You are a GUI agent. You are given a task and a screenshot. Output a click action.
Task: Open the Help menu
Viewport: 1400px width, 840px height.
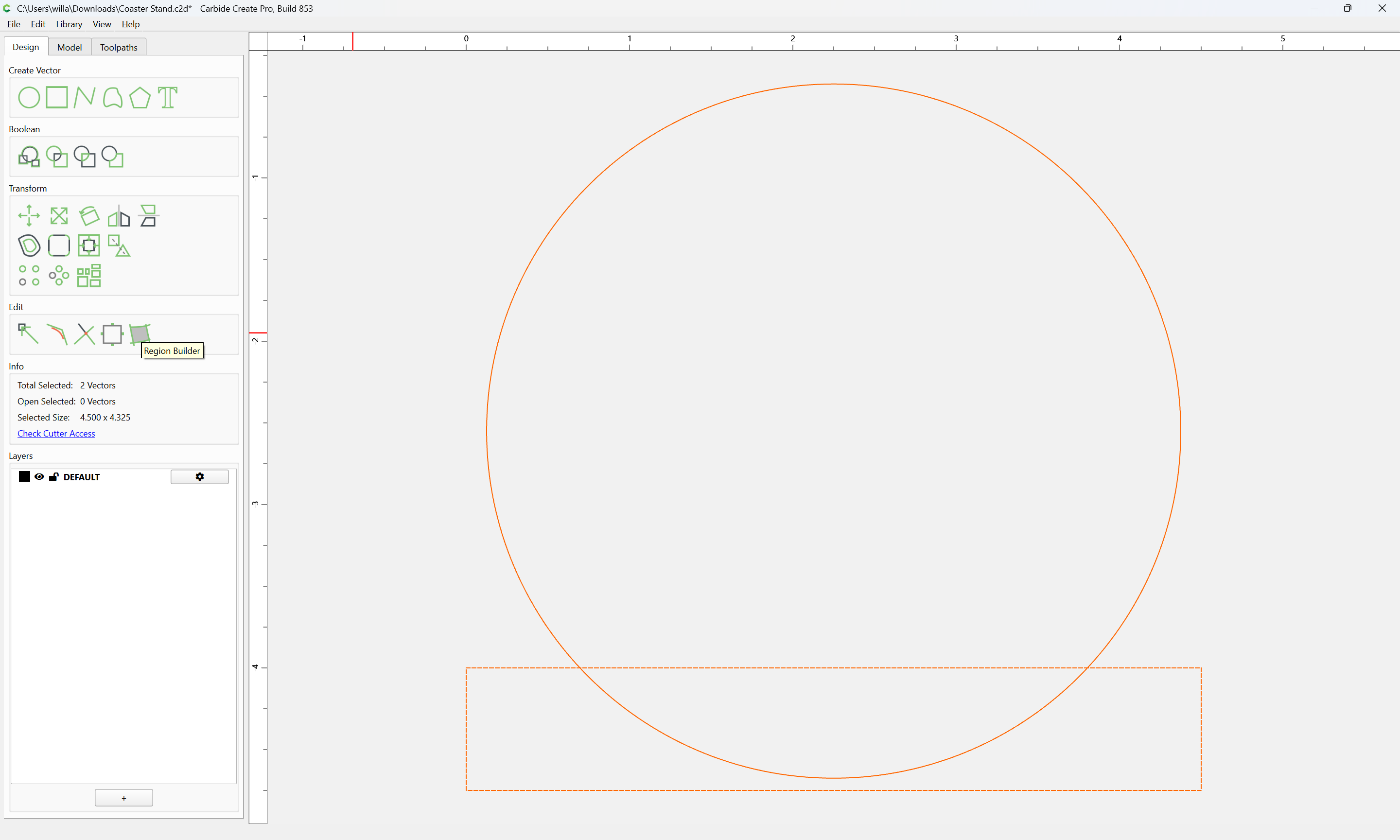click(x=131, y=24)
